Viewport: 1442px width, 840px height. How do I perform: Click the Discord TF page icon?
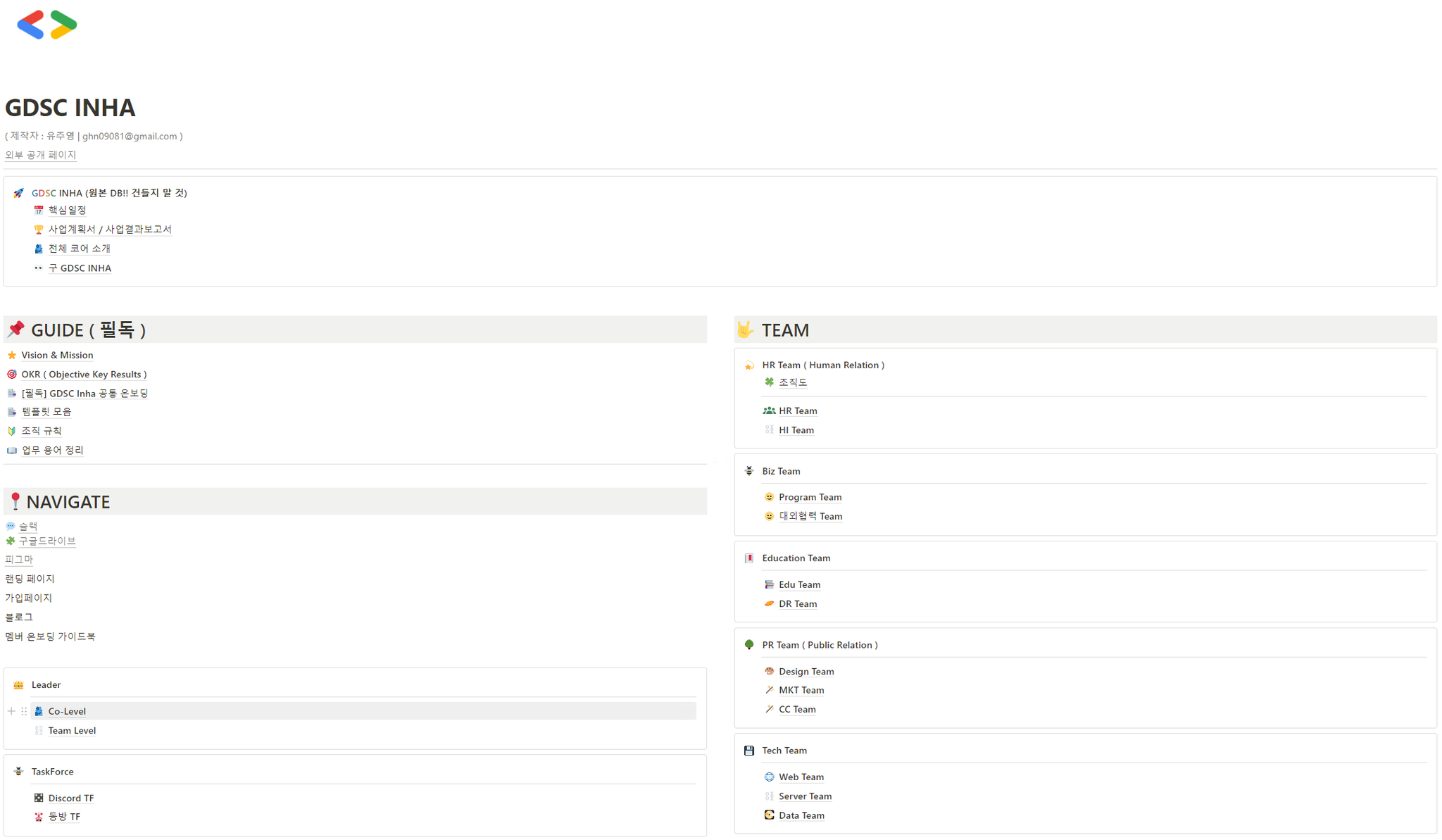click(39, 798)
